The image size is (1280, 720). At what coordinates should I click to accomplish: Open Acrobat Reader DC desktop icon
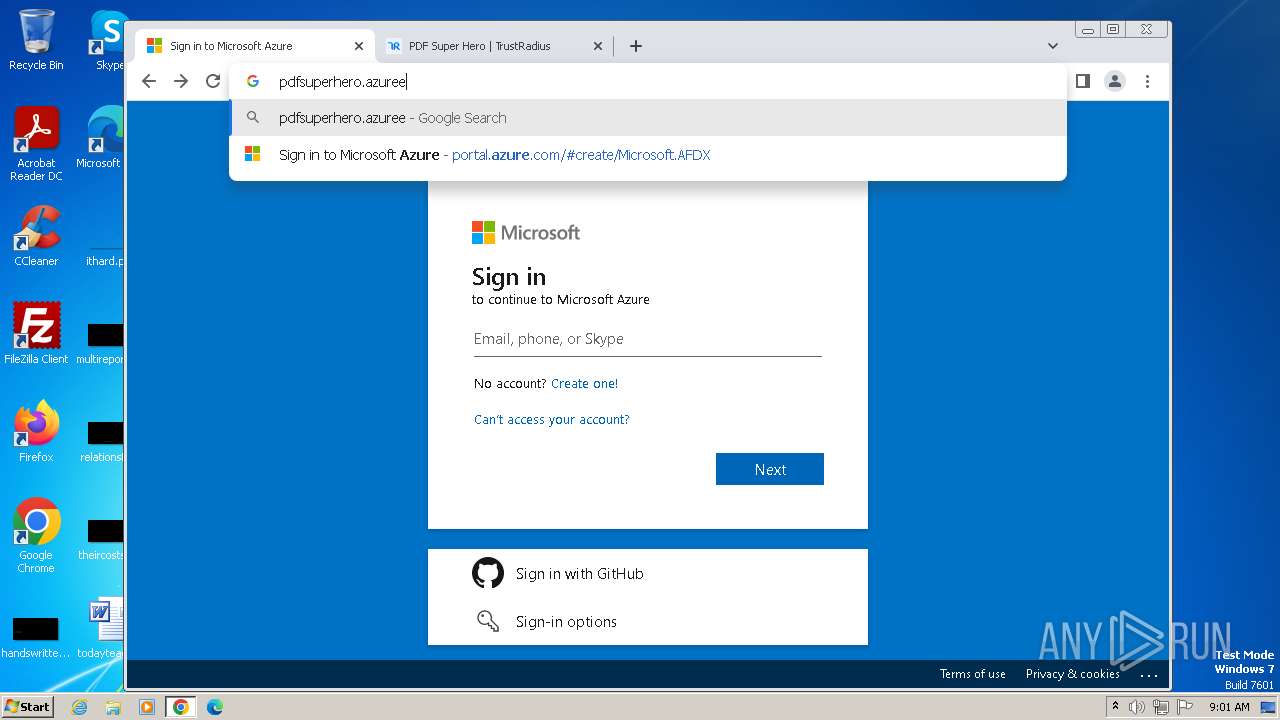point(36,145)
